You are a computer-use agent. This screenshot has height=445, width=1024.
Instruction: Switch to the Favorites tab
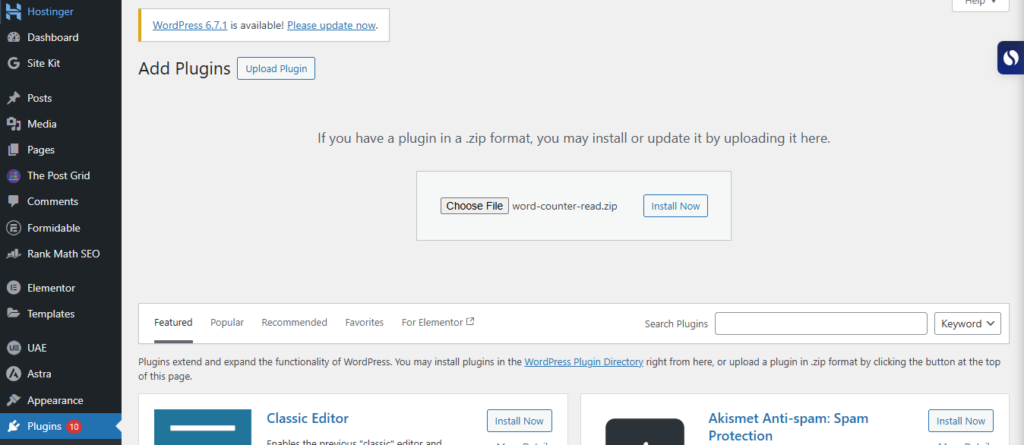click(364, 322)
